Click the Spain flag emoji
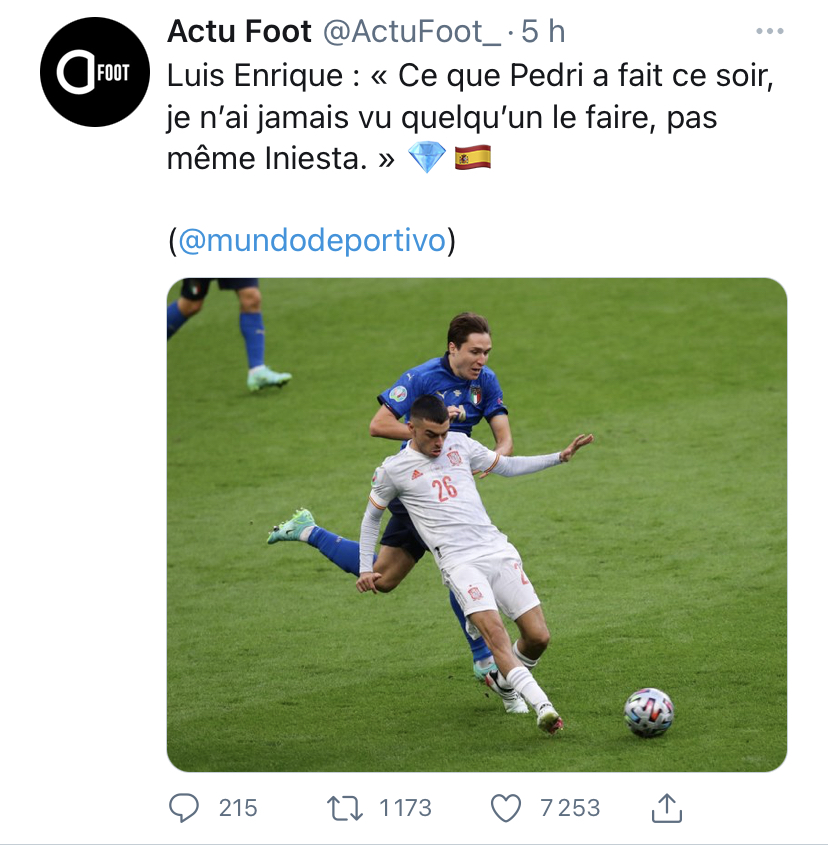Viewport: 828px width, 850px height. [473, 157]
